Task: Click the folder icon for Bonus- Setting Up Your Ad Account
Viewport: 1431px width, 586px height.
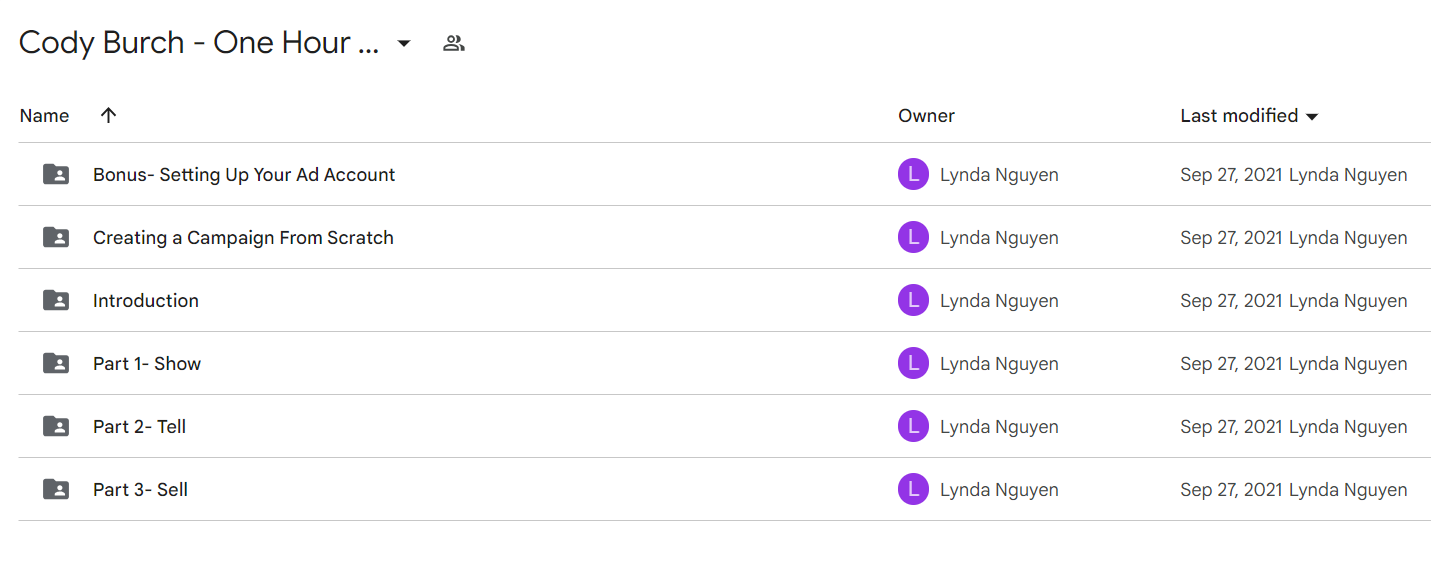Action: pyautogui.click(x=56, y=174)
